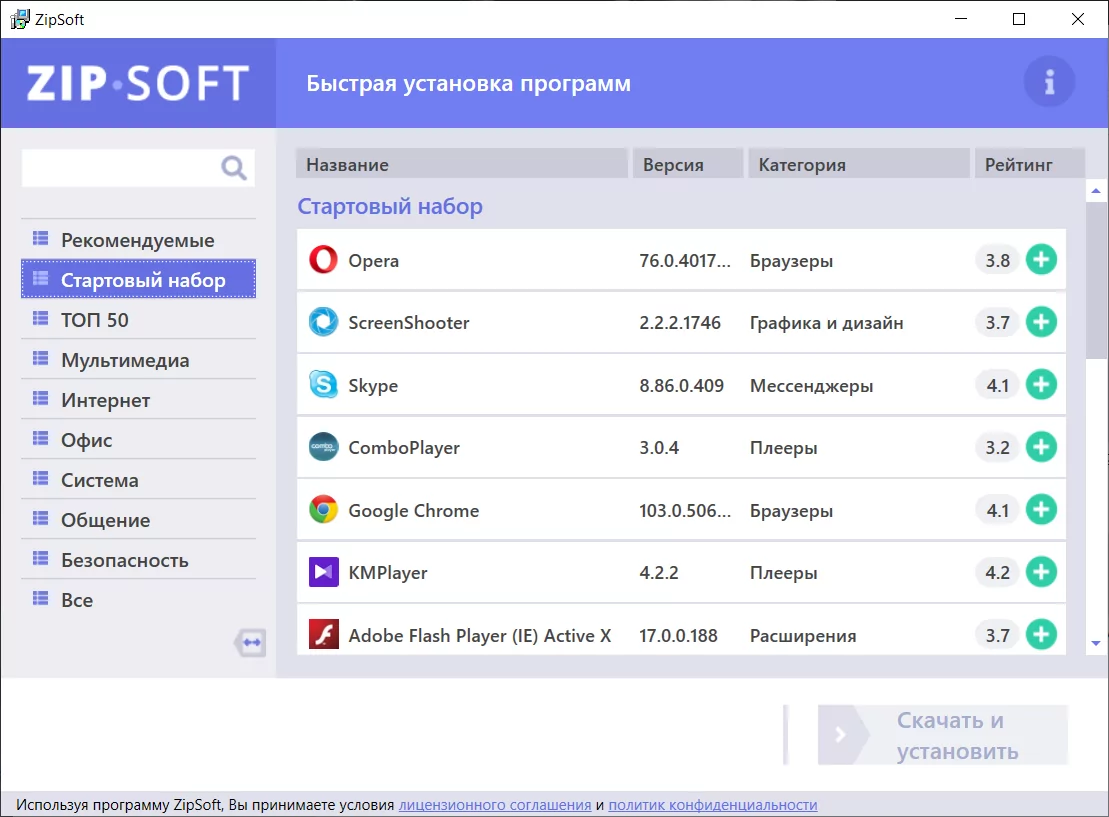
Task: Open the Офис category
Action: click(139, 440)
